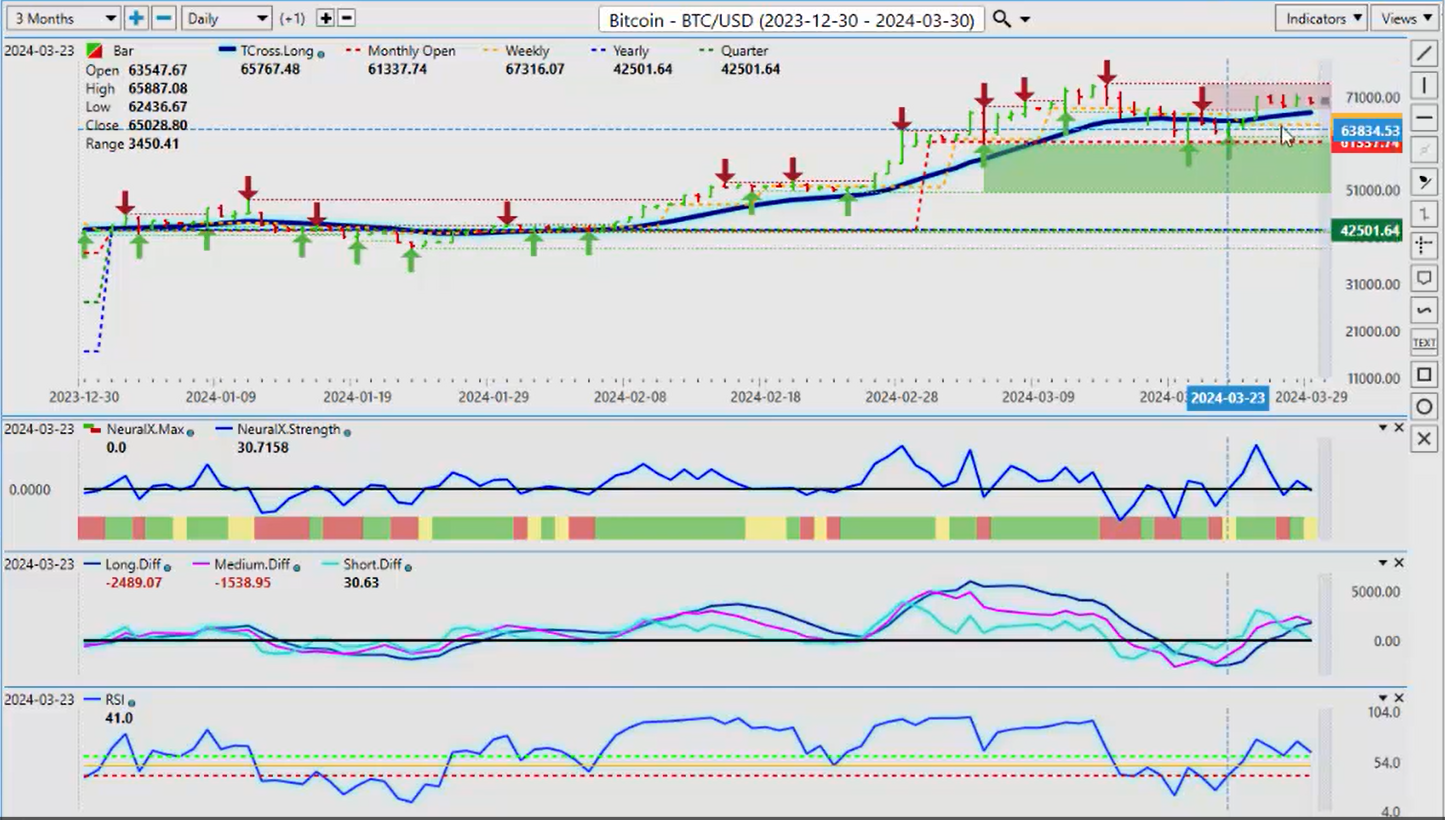Select the ellipse drawing tool
This screenshot has height=820, width=1445.
[x=1424, y=407]
